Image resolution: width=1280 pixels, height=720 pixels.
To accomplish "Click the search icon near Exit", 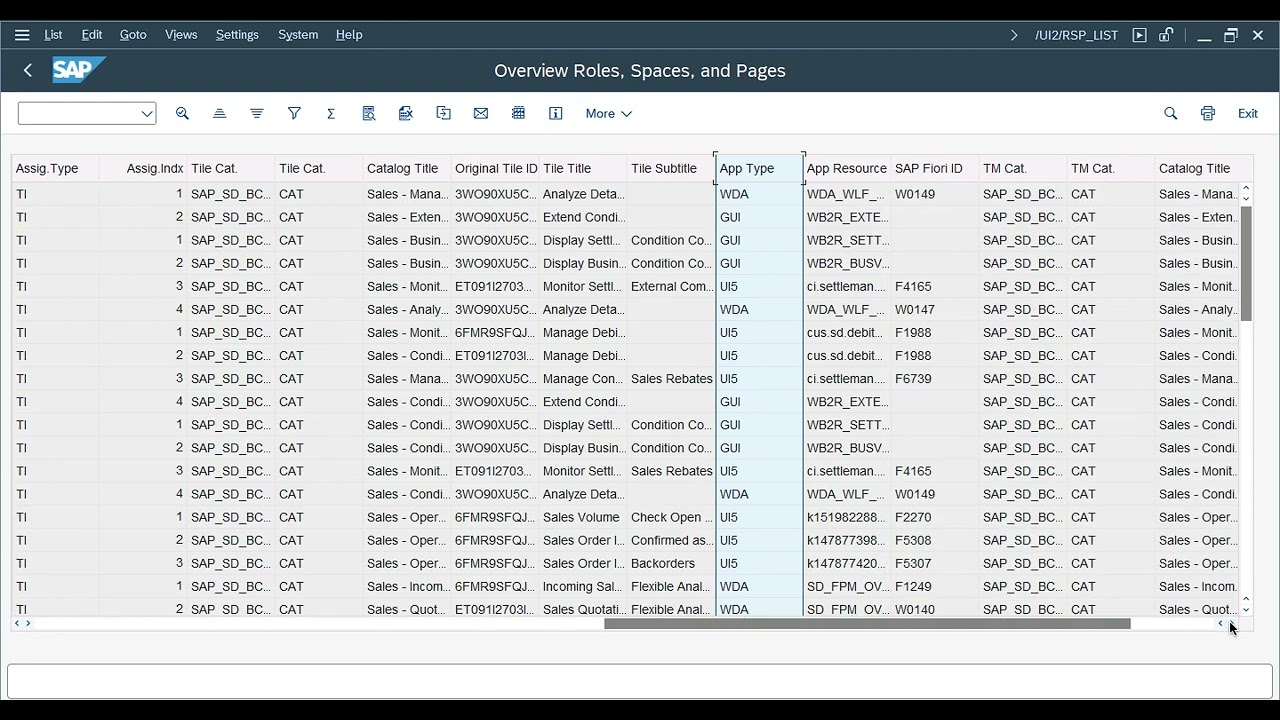I will tap(1171, 114).
